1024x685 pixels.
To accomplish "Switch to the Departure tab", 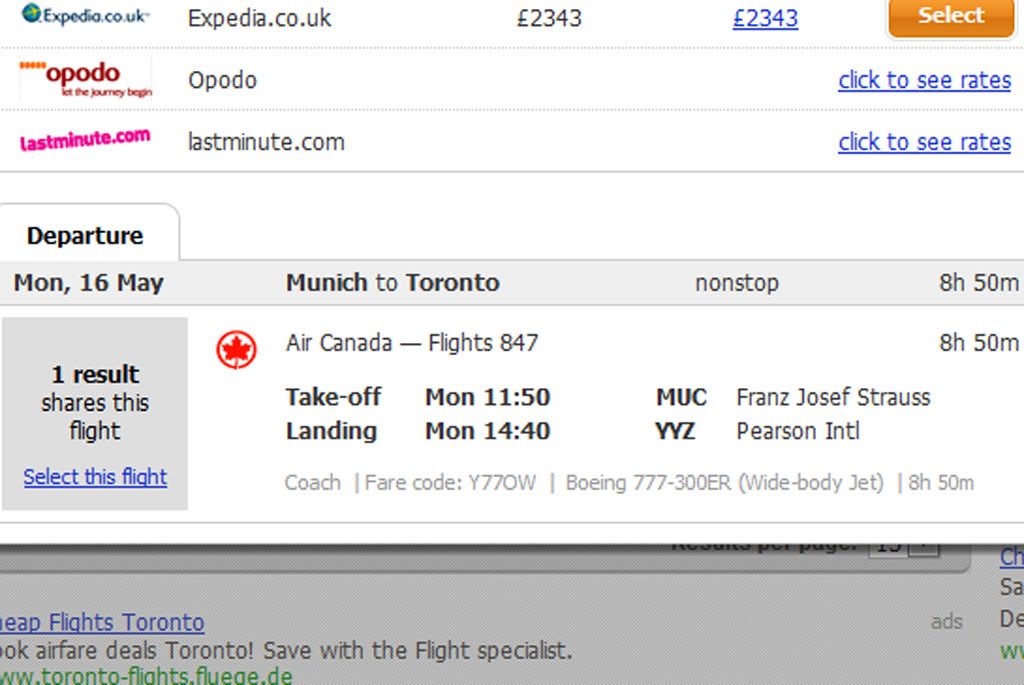I will click(x=86, y=236).
